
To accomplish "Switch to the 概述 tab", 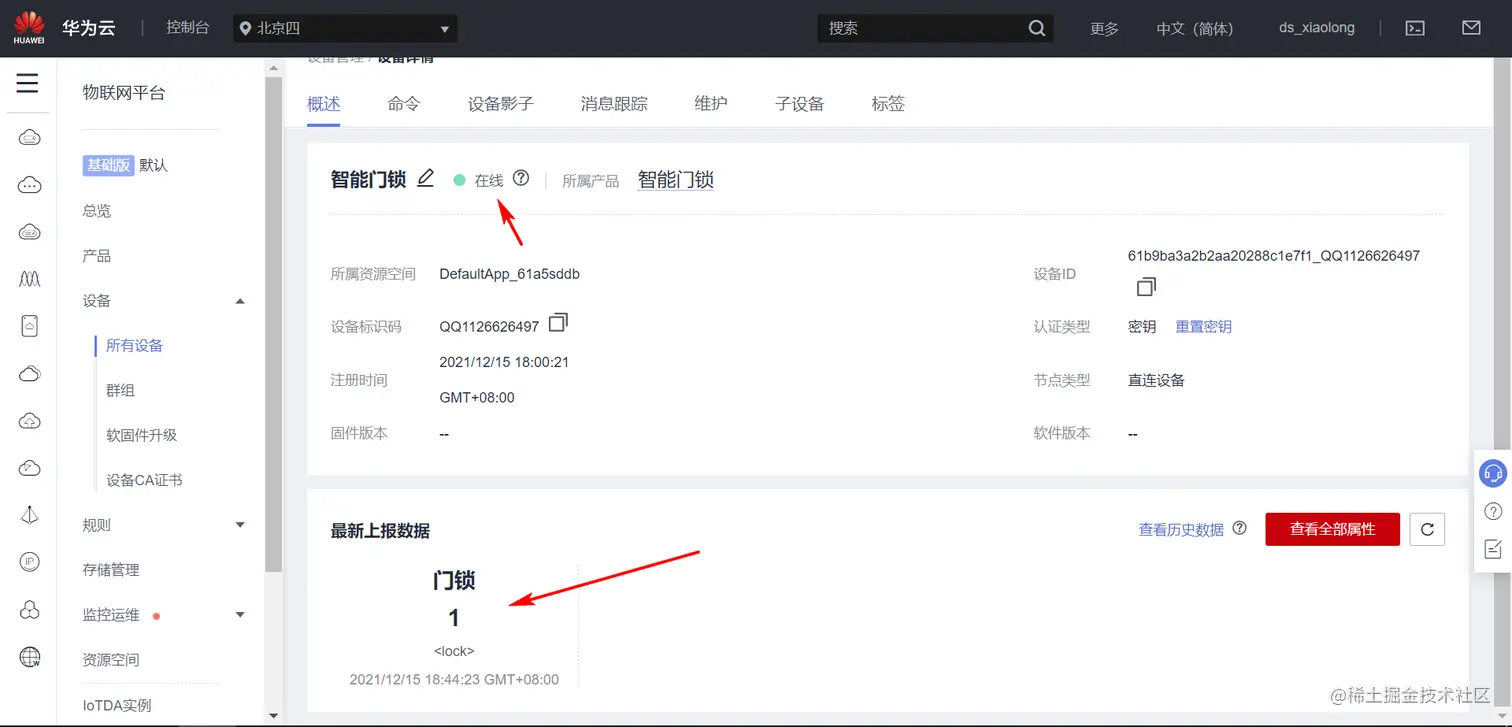I will pos(324,104).
